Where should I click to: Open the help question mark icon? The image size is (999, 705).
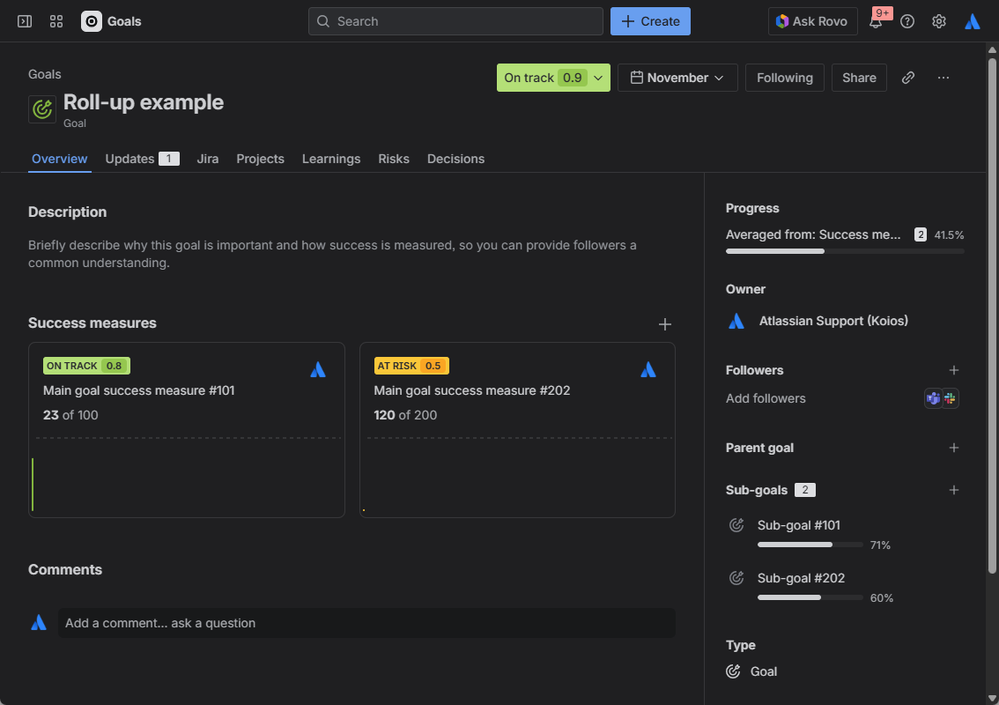click(x=907, y=22)
